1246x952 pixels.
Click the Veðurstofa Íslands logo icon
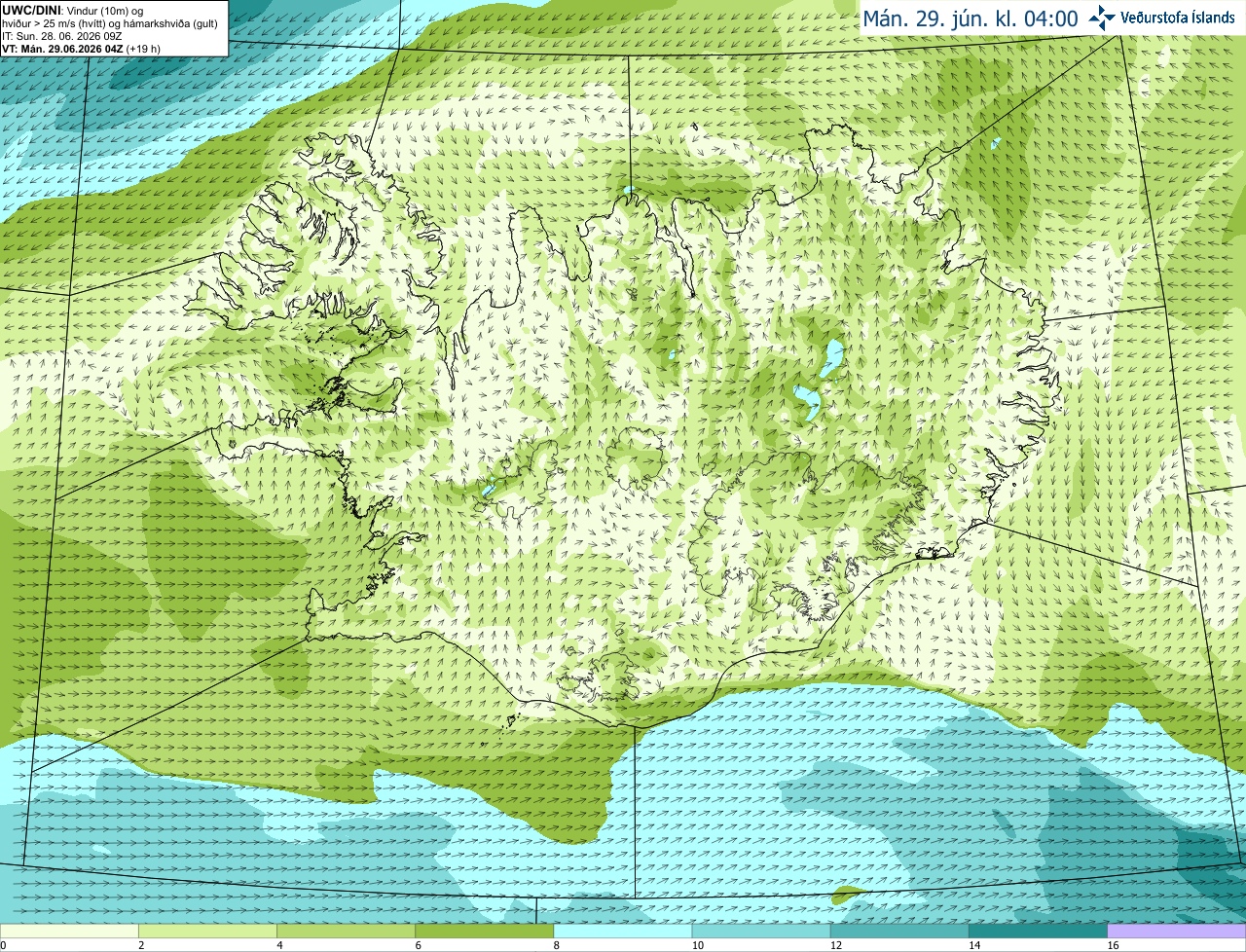click(x=1101, y=17)
